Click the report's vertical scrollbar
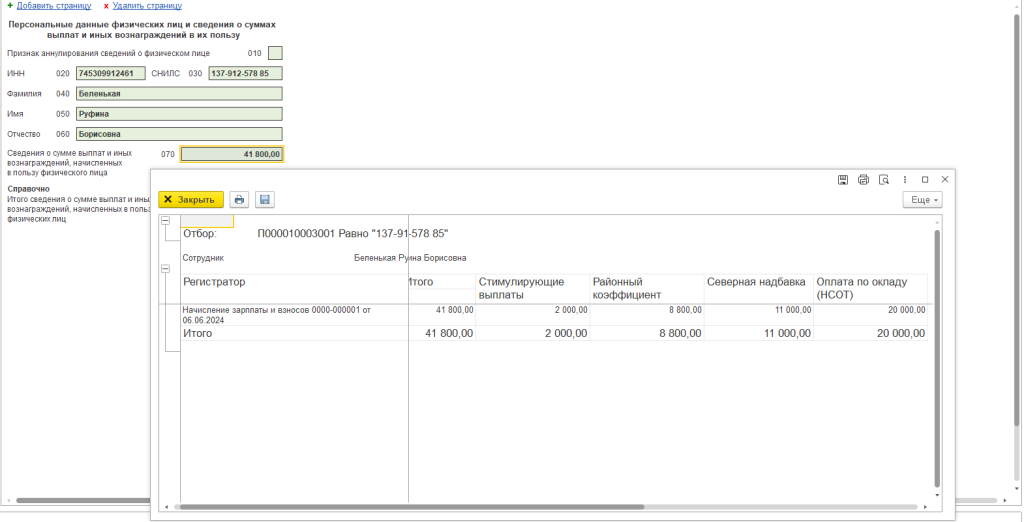 (x=937, y=350)
